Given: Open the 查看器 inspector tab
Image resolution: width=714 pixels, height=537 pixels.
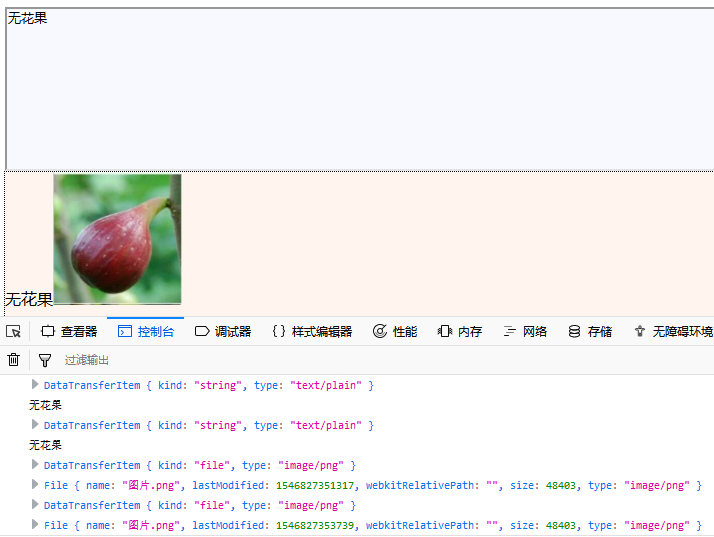Looking at the screenshot, I should 69,332.
